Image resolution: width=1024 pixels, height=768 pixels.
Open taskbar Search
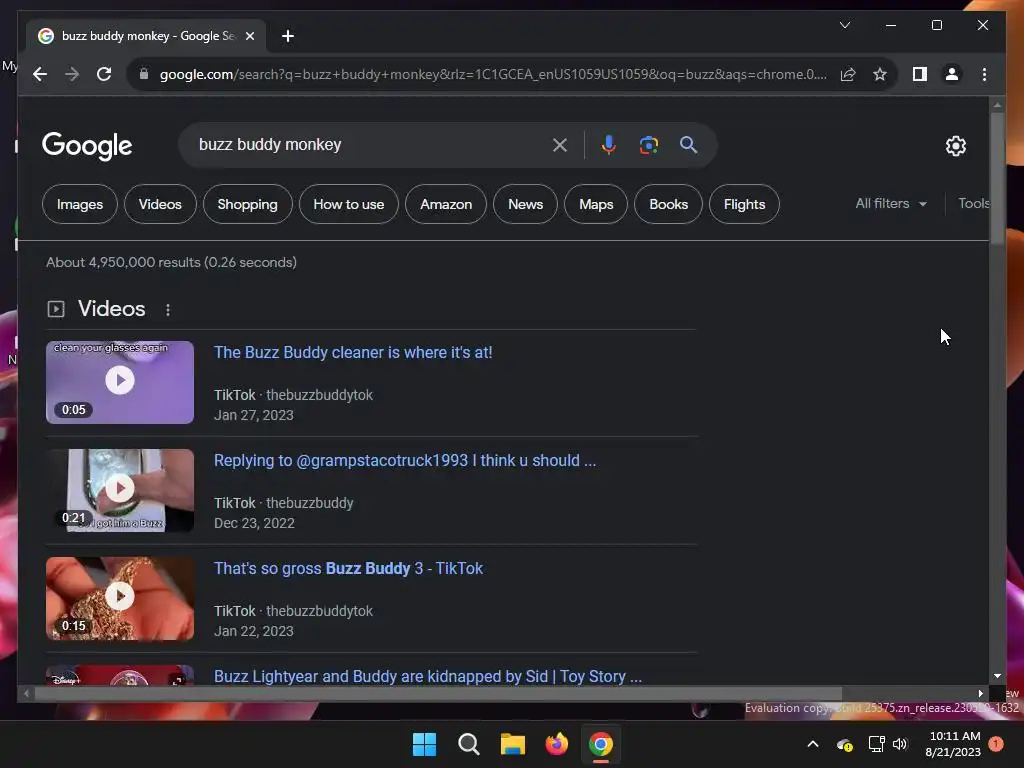click(x=469, y=744)
